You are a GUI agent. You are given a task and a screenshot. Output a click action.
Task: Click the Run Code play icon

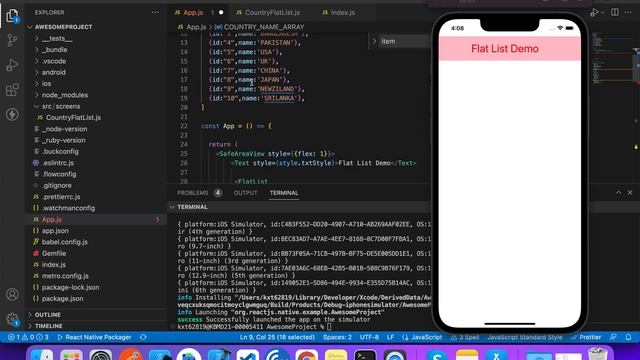point(594,12)
